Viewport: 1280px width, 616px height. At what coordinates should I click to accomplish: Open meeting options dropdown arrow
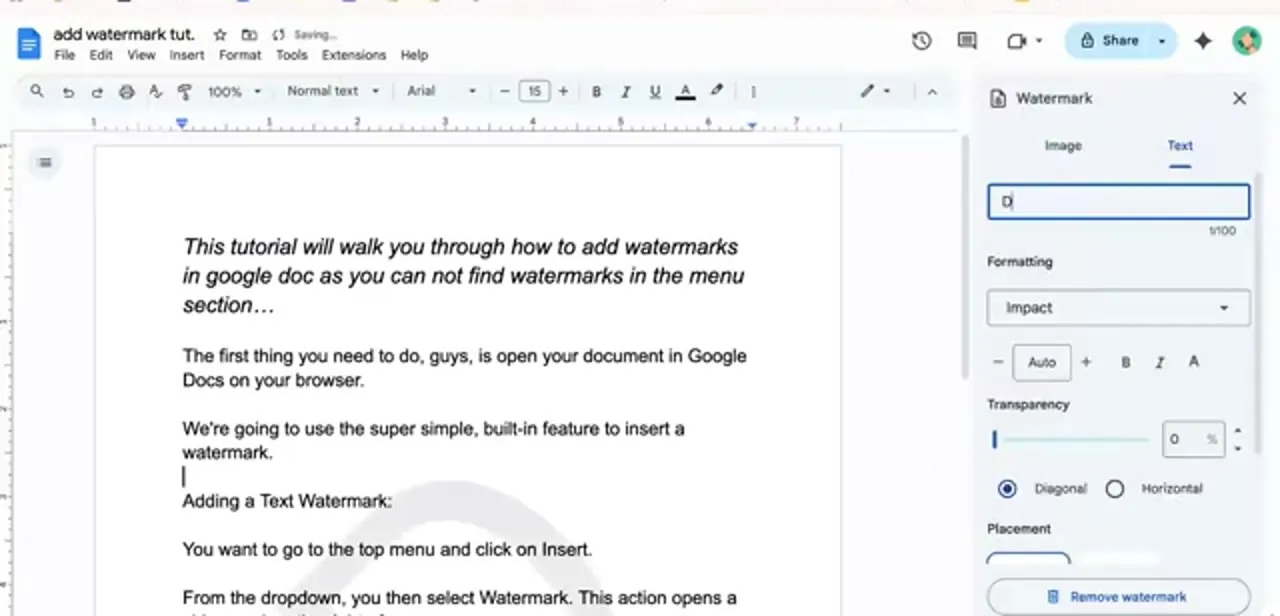[x=1039, y=41]
